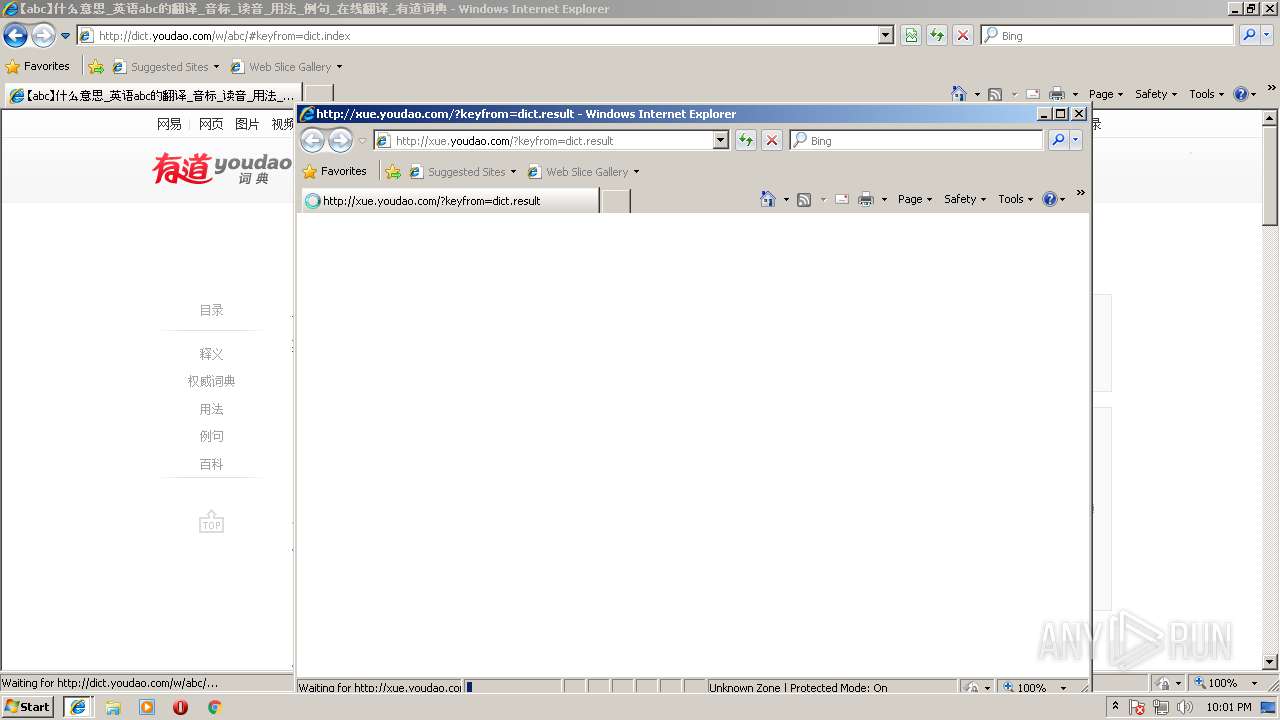Click Feeds icon in front window command bar

(804, 199)
